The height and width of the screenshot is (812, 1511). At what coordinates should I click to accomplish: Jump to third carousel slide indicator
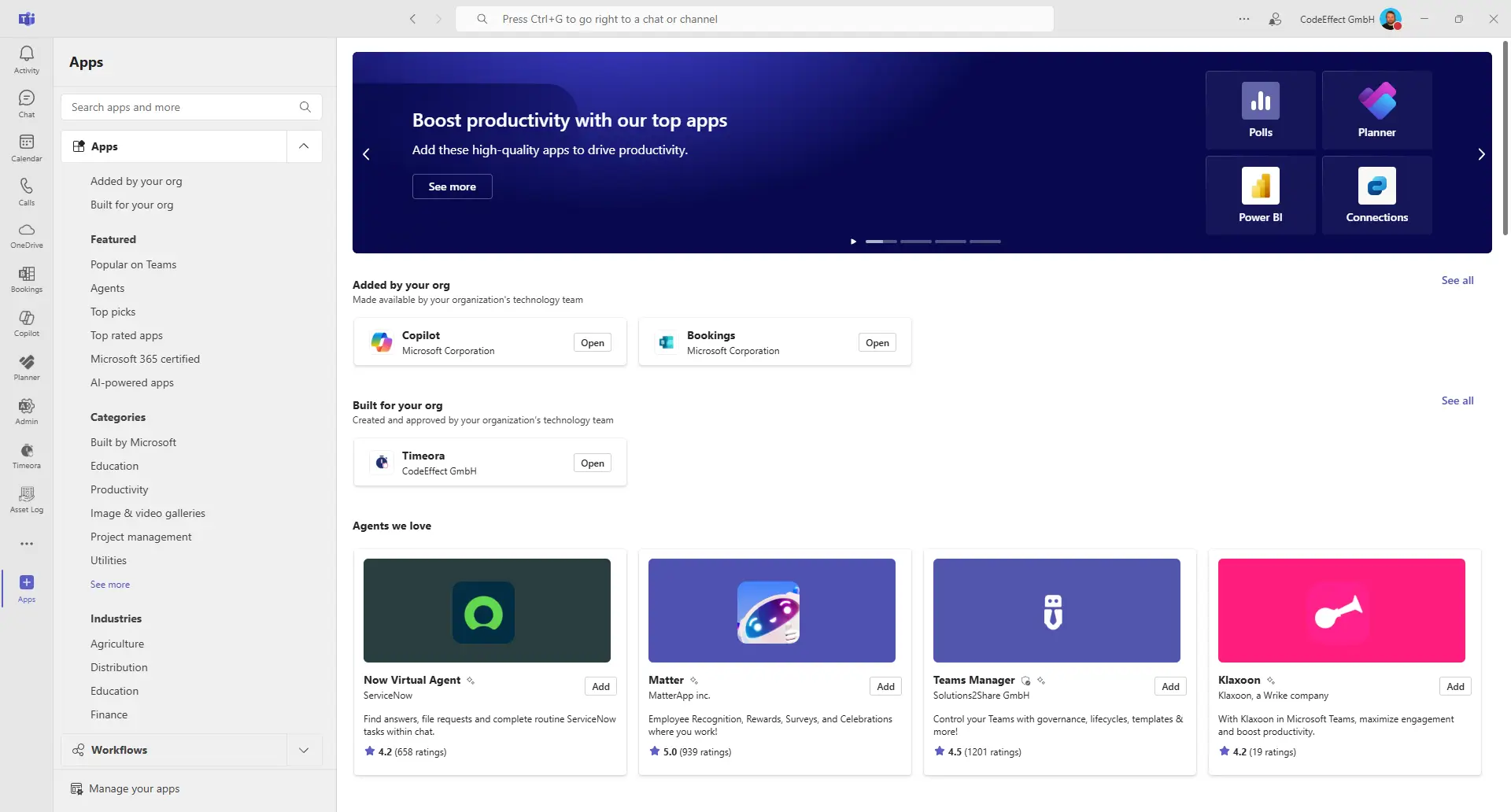tap(951, 242)
